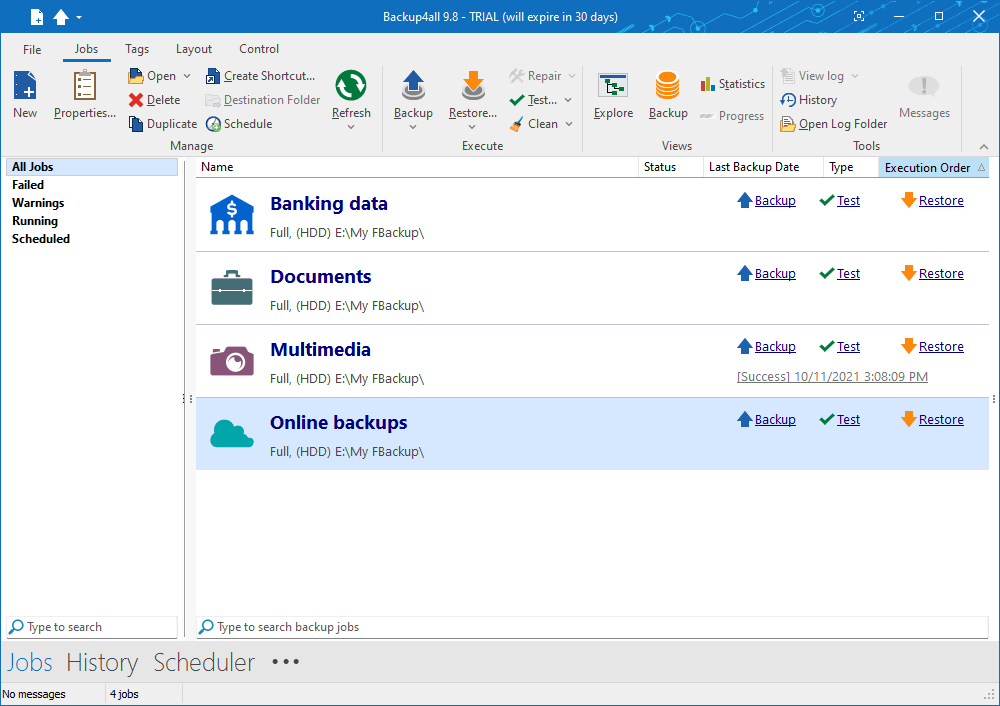This screenshot has height=706, width=1000.
Task: Delete the selected backup job
Action: point(154,100)
